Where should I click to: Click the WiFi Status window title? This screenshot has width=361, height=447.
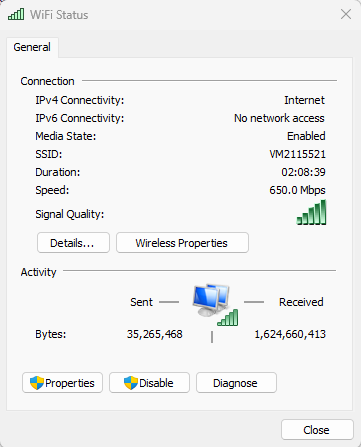(x=59, y=15)
